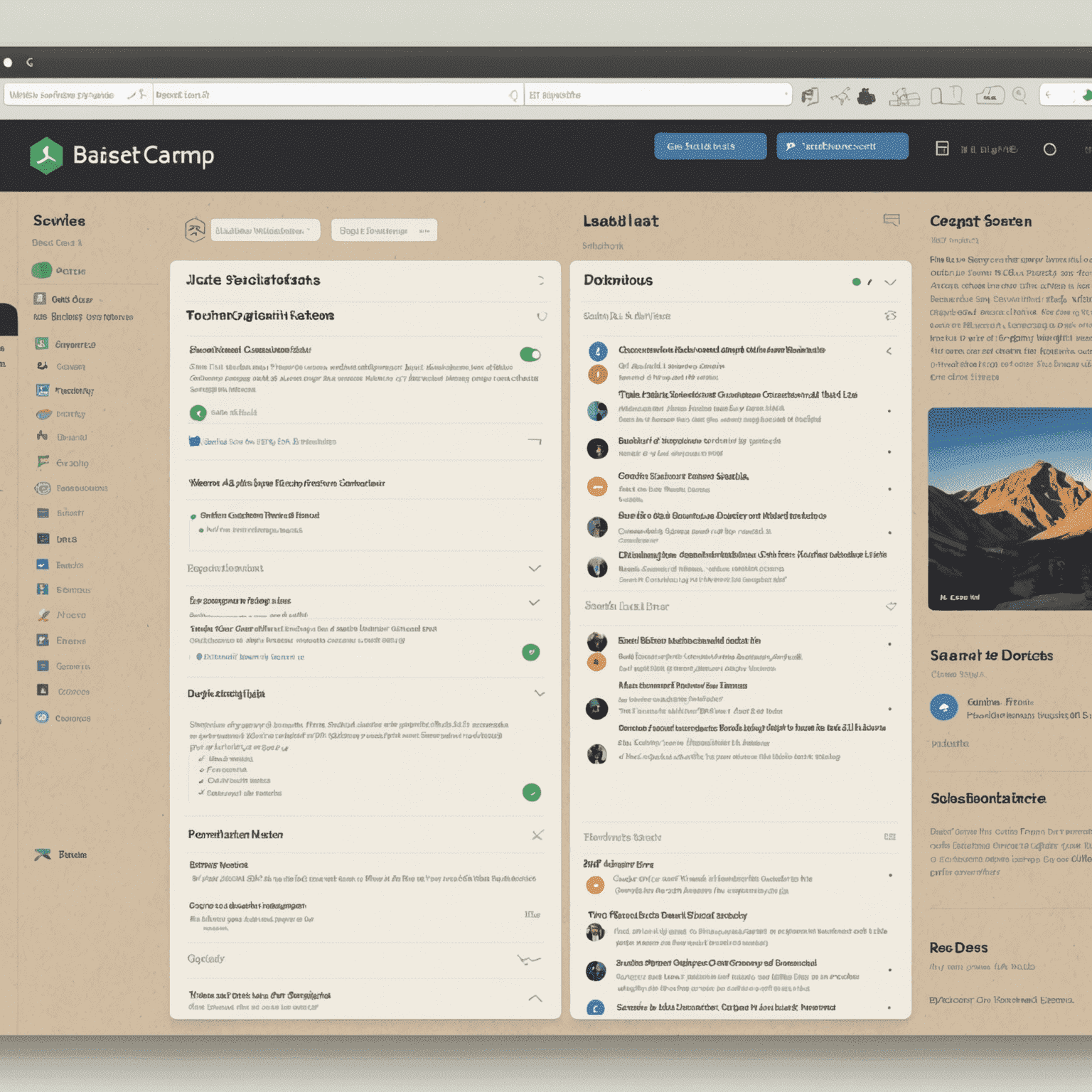Open the dark header text label beside calendar icon
This screenshot has width=1092, height=1092.
point(989,149)
